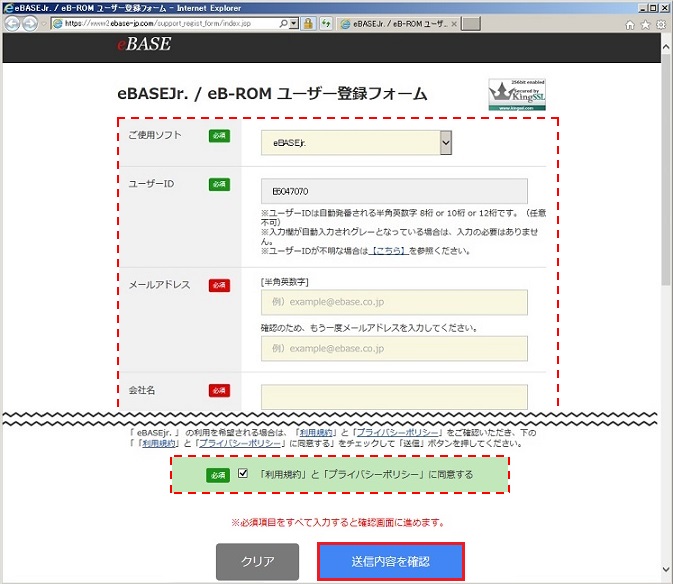Expand the address bar history dropdown arrow
Screen dimensions: 673x584
point(294,24)
